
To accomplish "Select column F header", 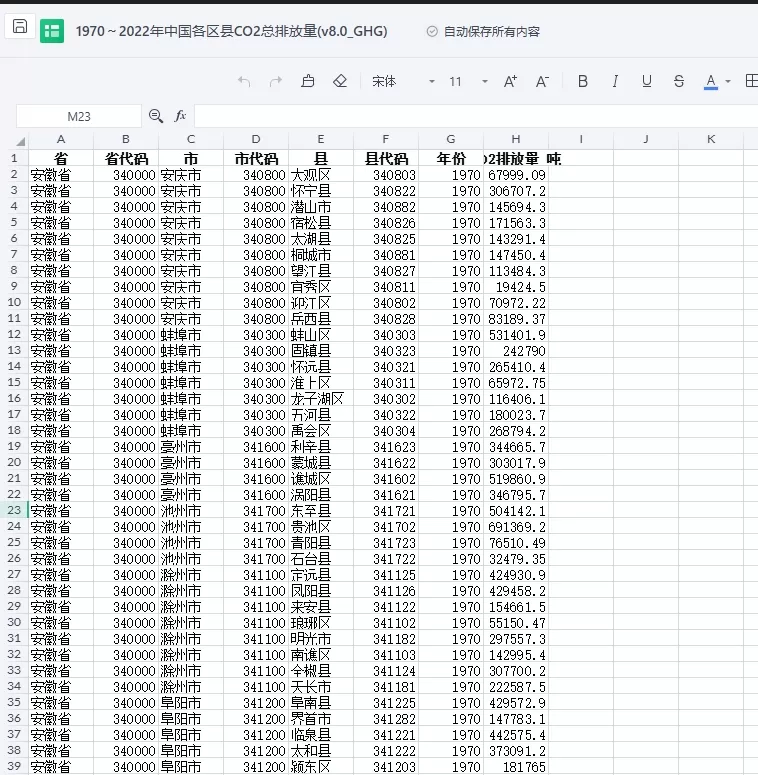I will [386, 139].
